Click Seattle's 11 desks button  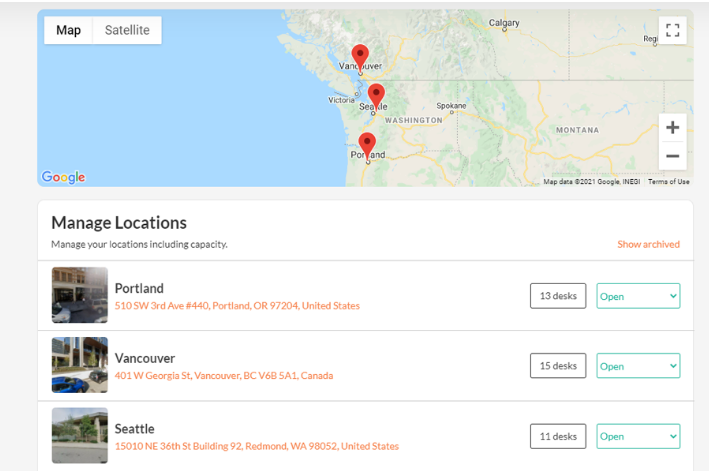click(x=558, y=436)
